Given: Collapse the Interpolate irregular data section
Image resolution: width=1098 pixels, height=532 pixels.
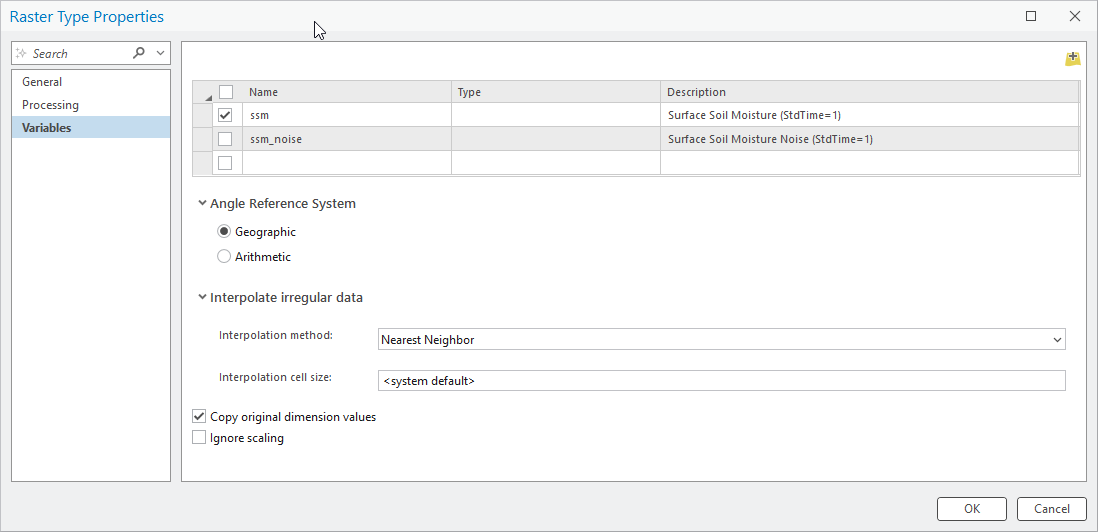Looking at the screenshot, I should 203,298.
